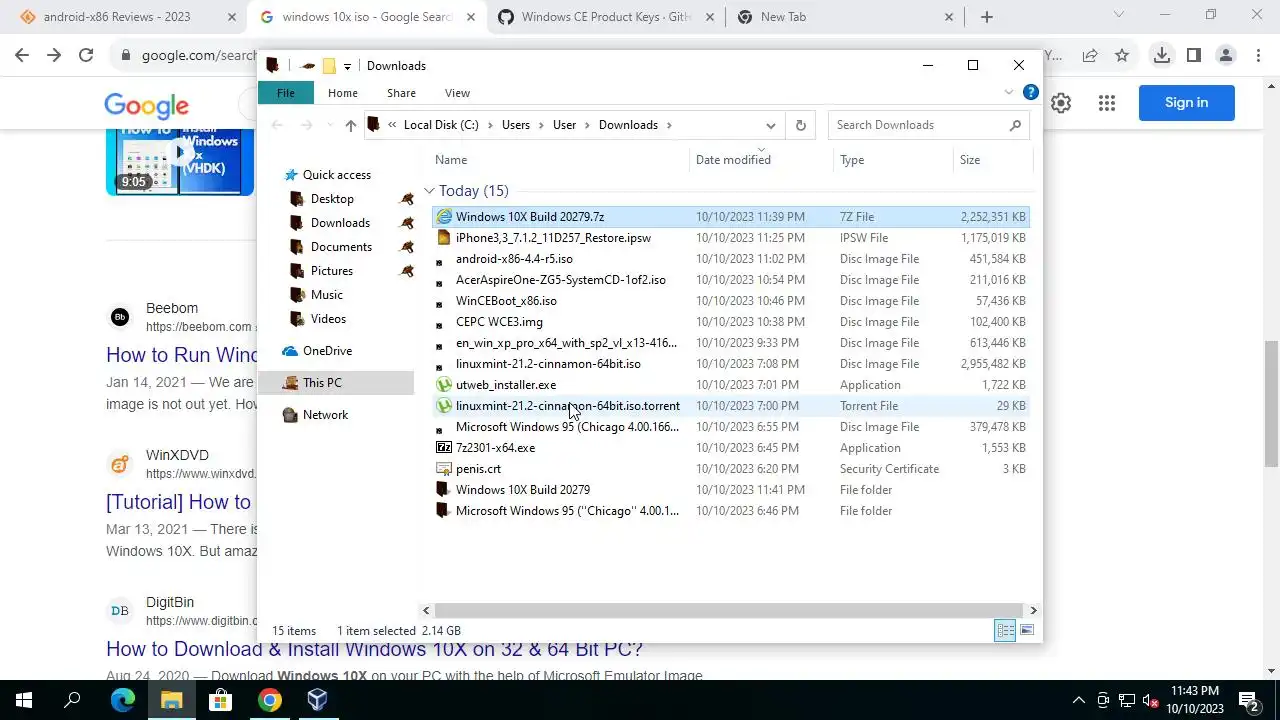This screenshot has height=720, width=1280.
Task: Select 7z2301-x64.exe file
Action: tap(731, 448)
